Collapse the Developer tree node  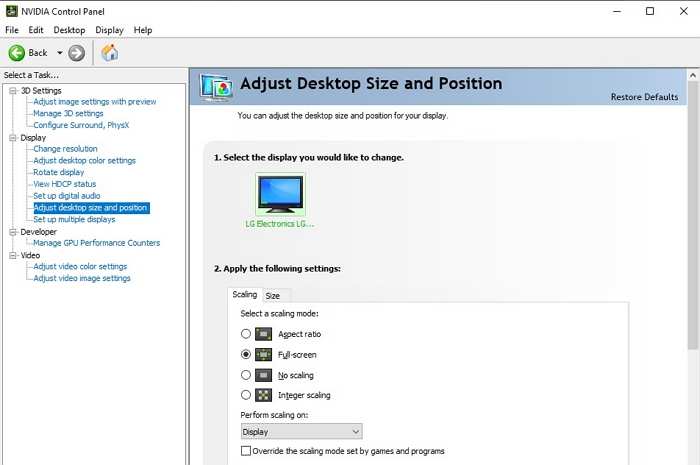click(x=13, y=232)
